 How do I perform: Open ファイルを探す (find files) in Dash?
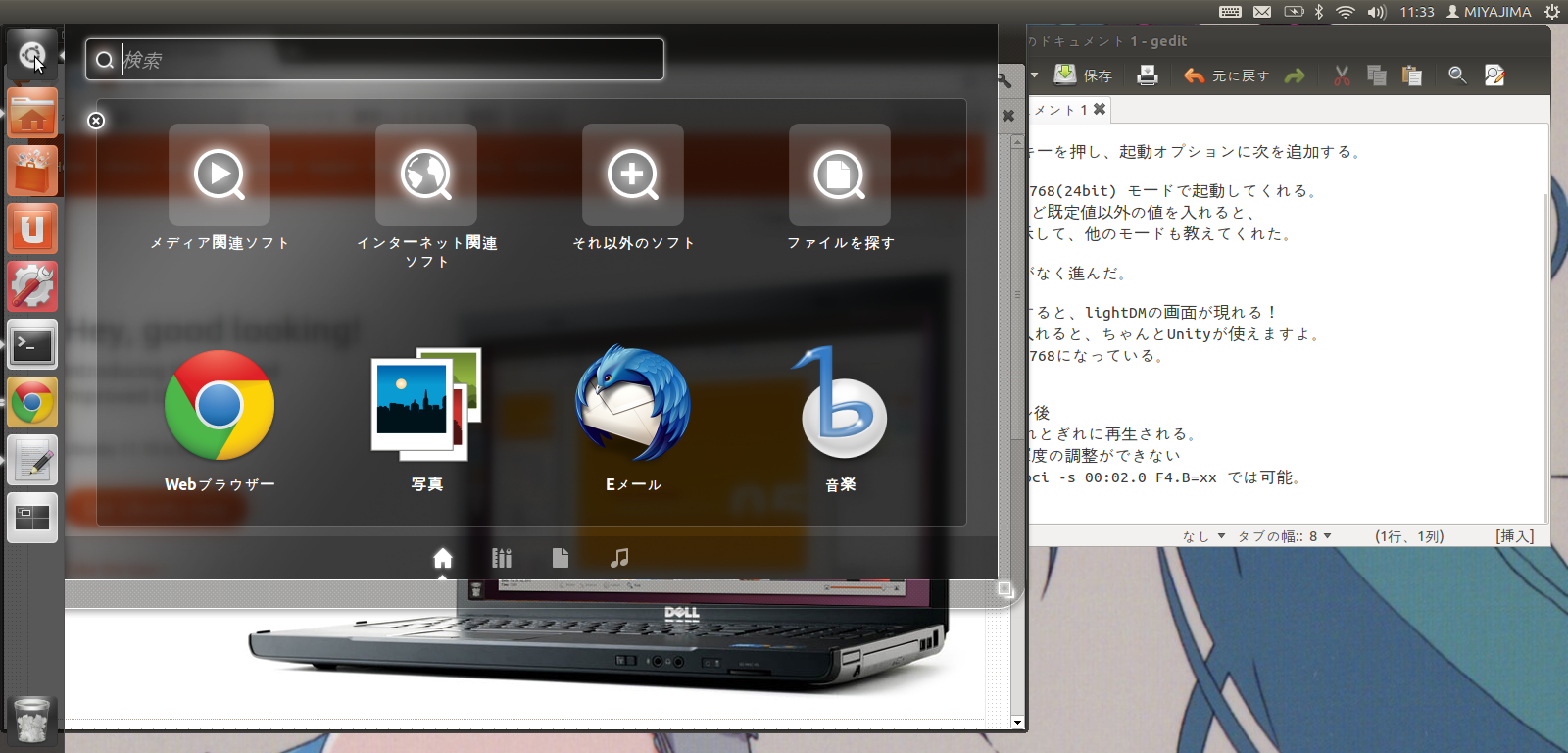pos(840,187)
